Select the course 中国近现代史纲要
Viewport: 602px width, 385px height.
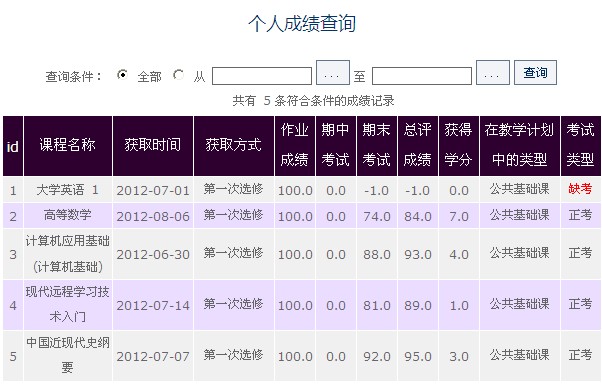(68, 355)
